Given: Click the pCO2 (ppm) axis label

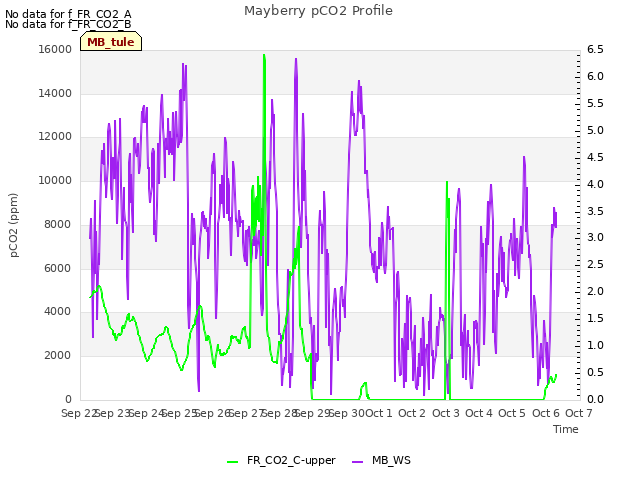Looking at the screenshot, I should [14, 225].
